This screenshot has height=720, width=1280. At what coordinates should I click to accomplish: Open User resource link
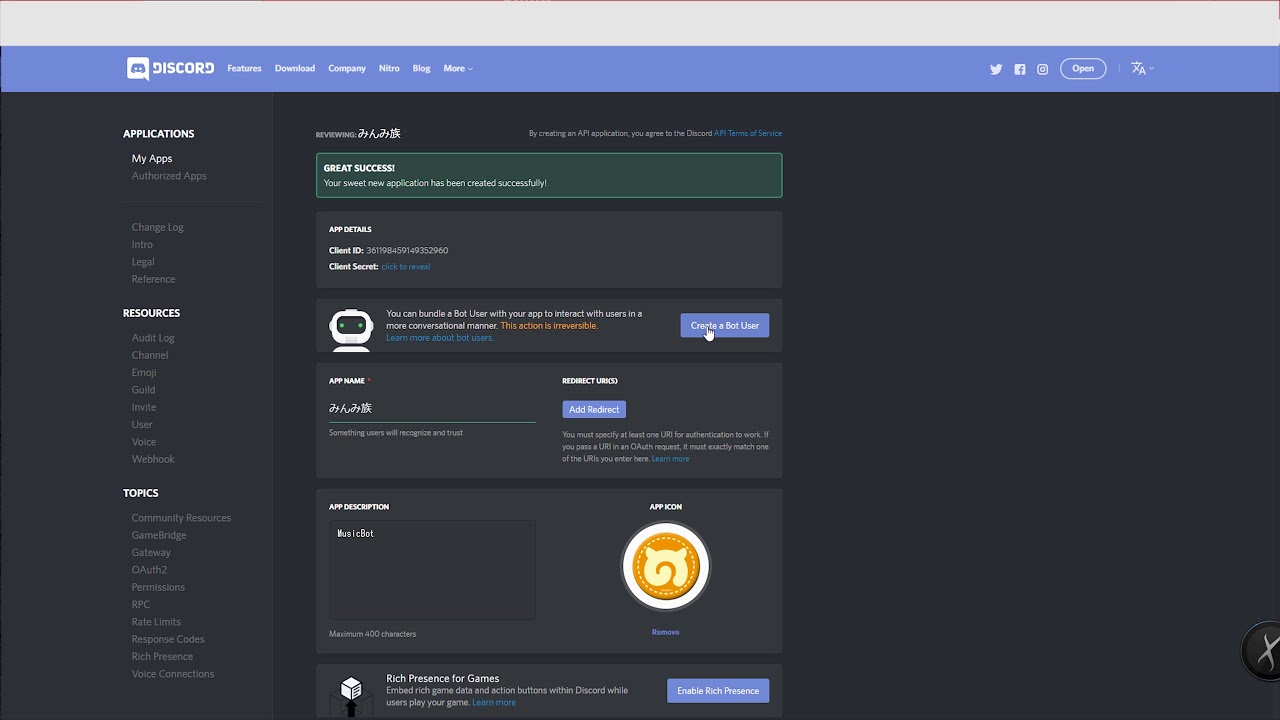click(142, 424)
